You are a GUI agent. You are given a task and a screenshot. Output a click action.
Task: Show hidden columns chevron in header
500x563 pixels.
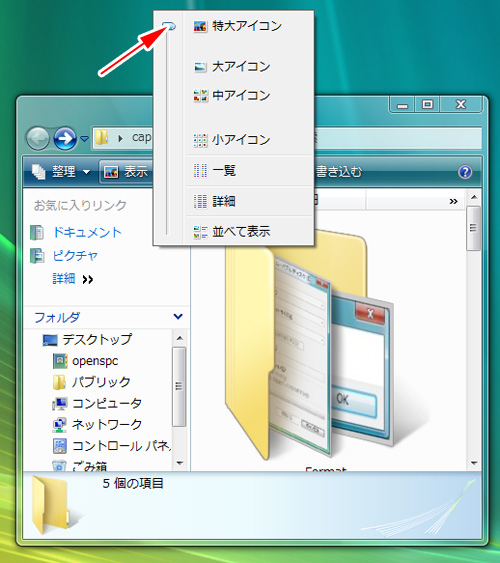click(453, 201)
